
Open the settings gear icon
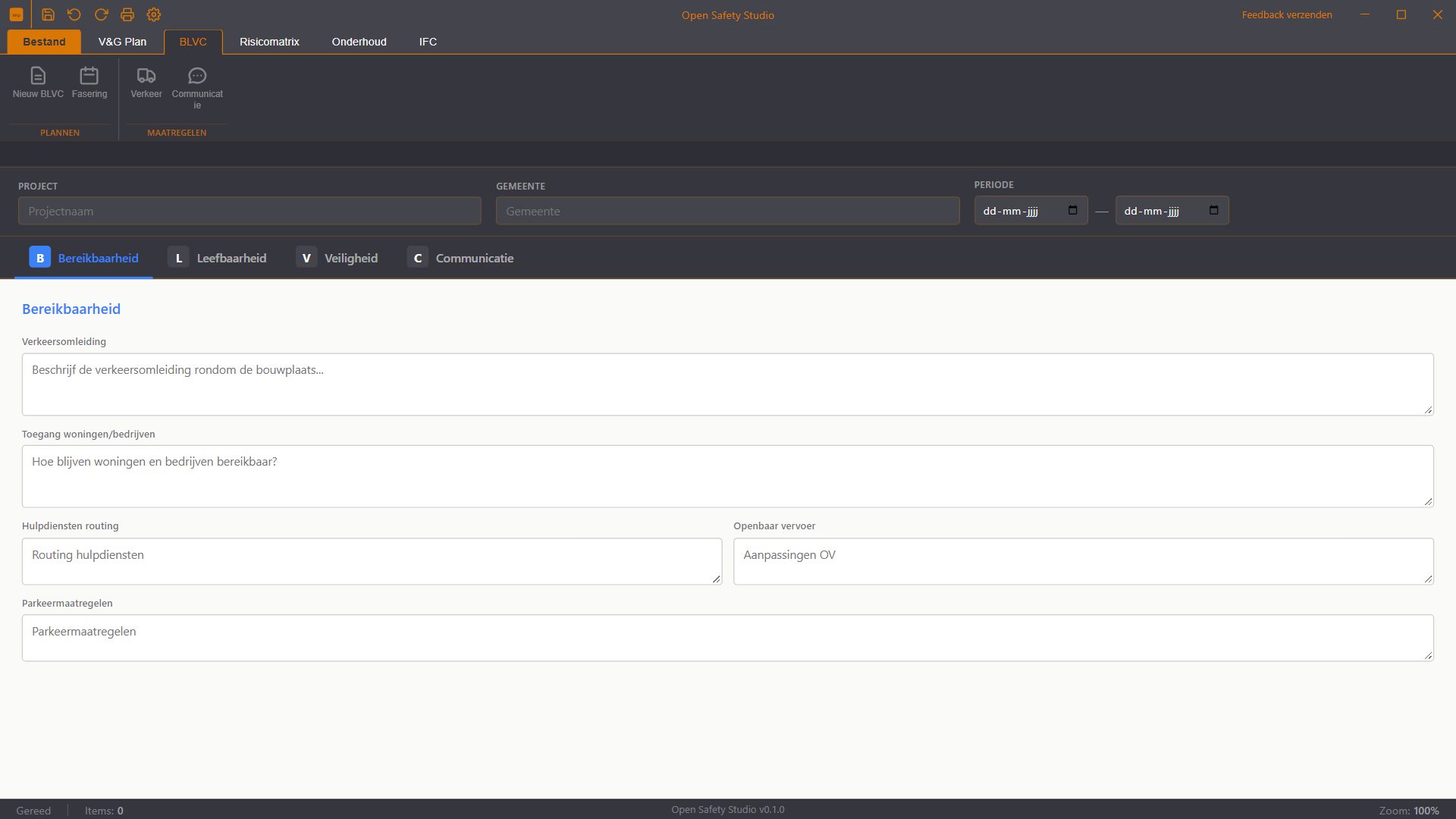coord(154,14)
